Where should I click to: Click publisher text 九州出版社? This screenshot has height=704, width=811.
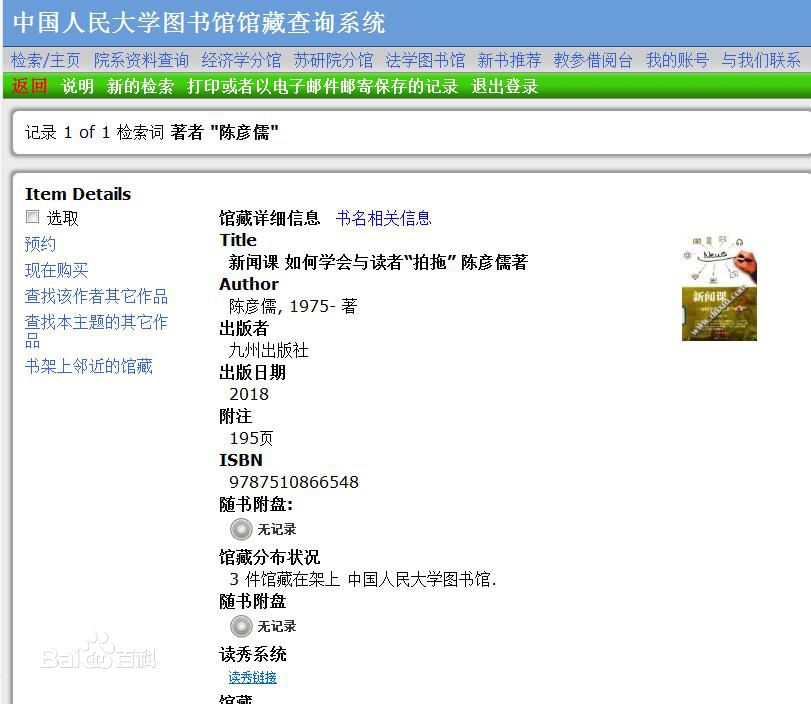268,350
